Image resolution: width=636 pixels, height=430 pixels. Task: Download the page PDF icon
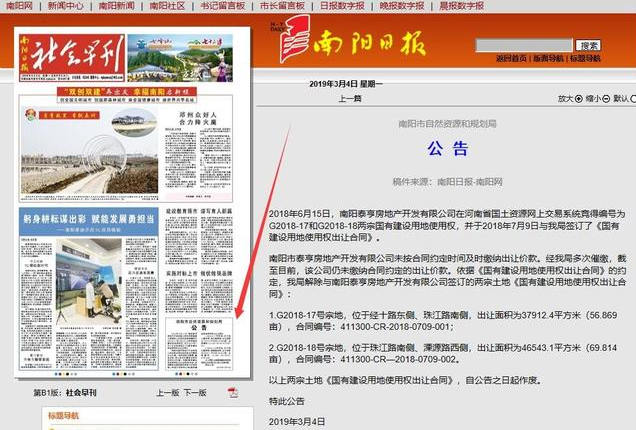tap(232, 393)
